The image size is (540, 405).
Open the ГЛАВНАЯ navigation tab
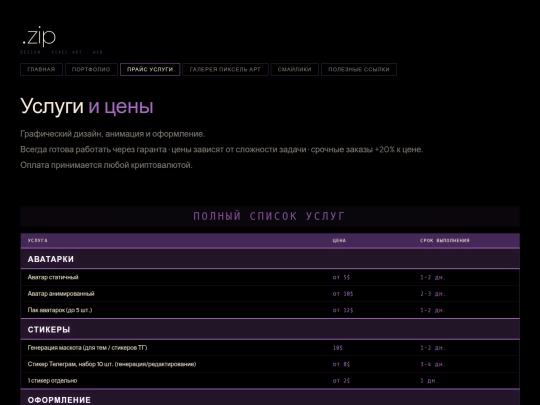pyautogui.click(x=41, y=69)
